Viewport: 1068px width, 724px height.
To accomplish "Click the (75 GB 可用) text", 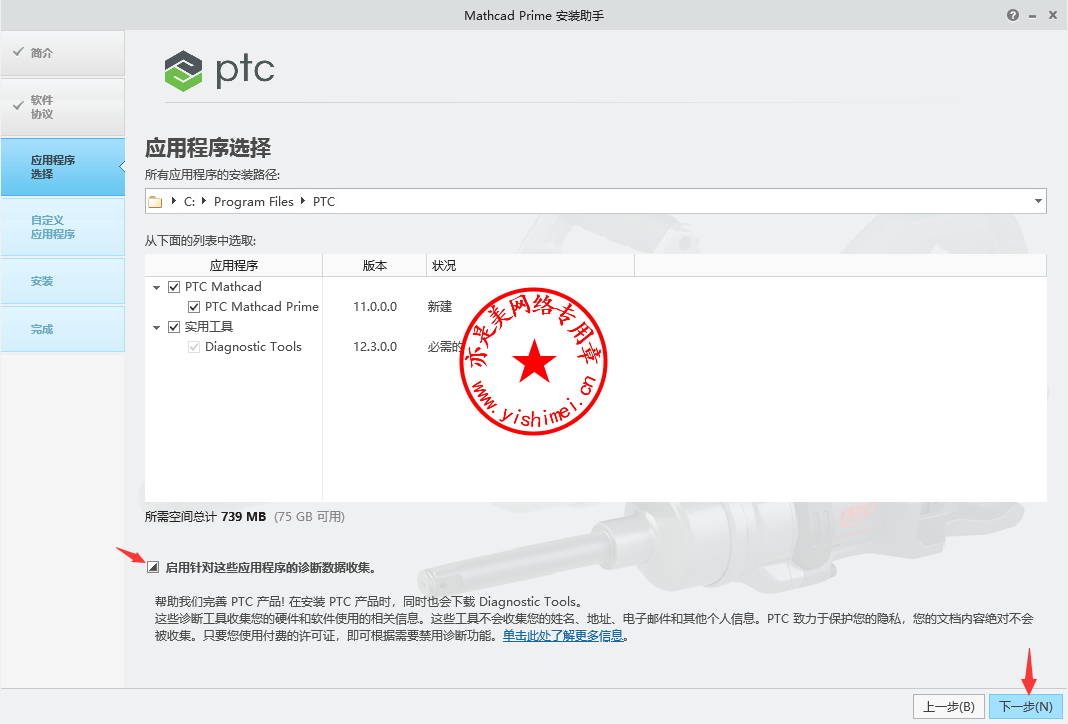I will point(309,516).
